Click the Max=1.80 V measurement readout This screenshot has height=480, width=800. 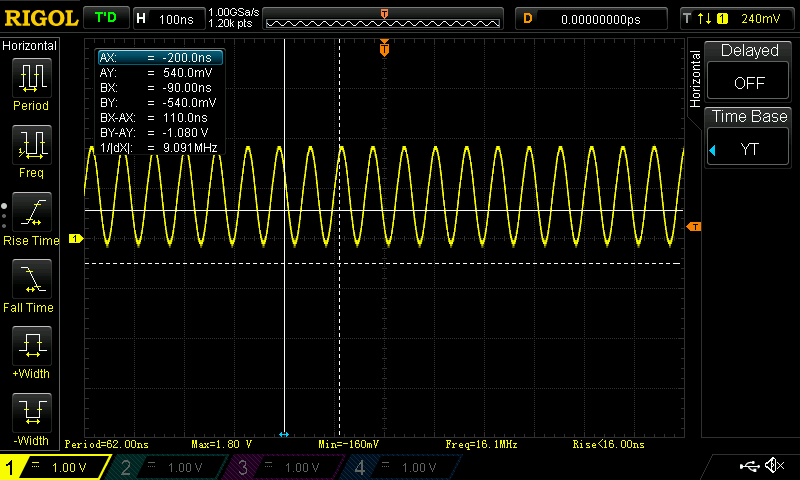pyautogui.click(x=221, y=444)
